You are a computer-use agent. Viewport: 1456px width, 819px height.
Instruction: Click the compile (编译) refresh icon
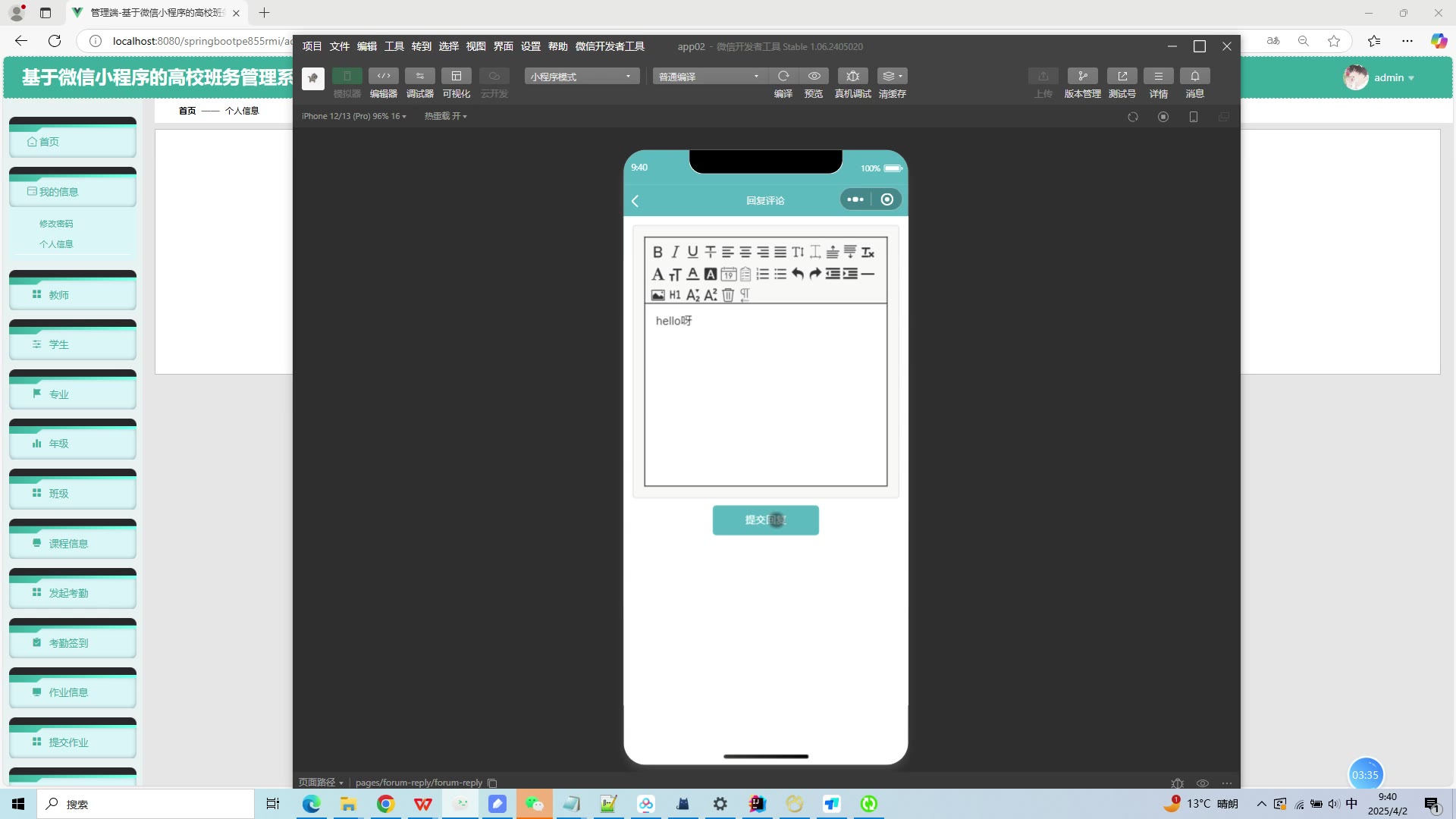coord(783,77)
